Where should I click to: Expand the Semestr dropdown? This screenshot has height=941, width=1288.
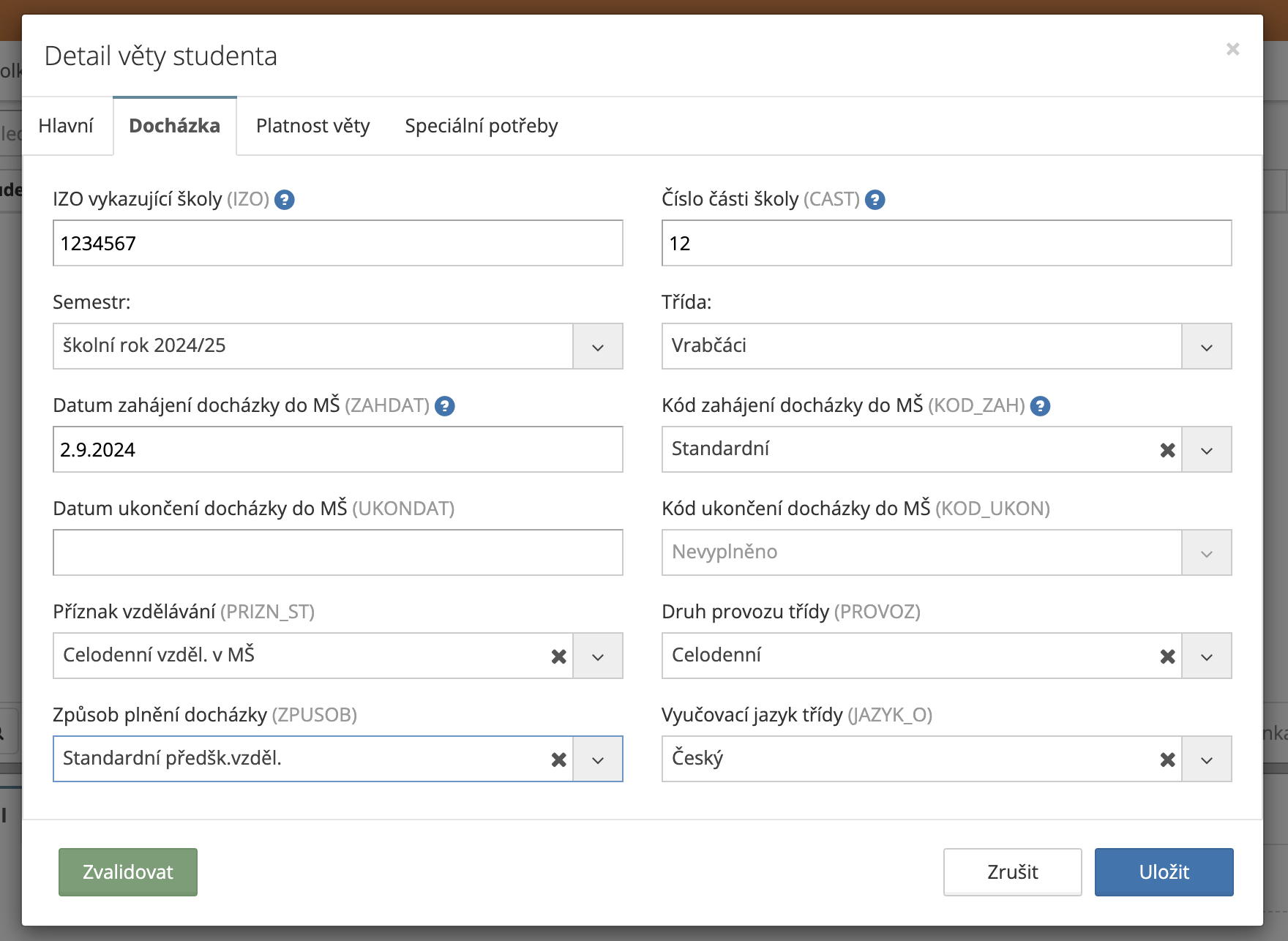597,347
